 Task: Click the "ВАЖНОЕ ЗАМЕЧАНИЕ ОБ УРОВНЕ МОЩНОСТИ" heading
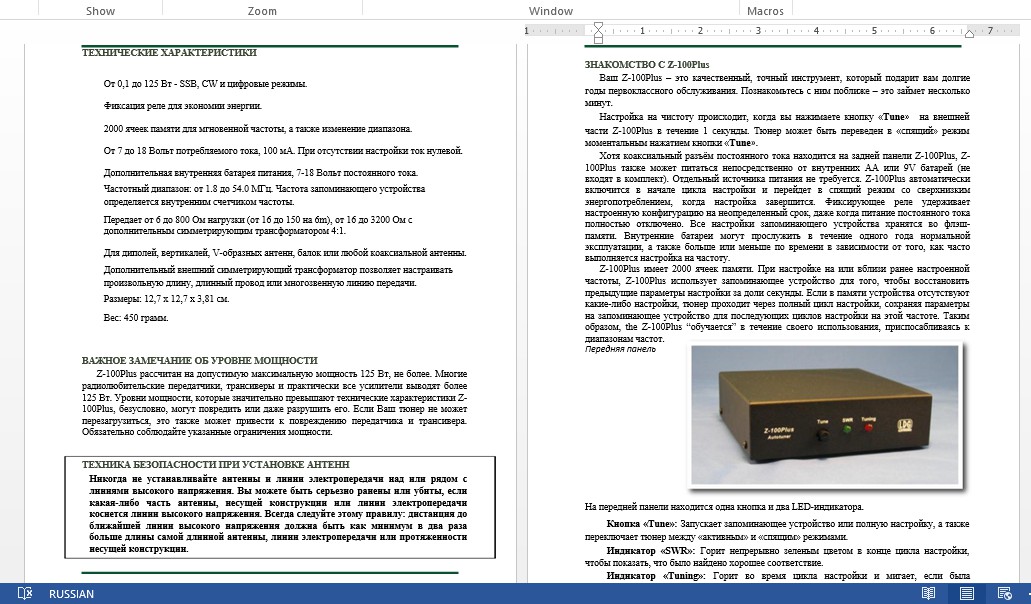coord(199,361)
